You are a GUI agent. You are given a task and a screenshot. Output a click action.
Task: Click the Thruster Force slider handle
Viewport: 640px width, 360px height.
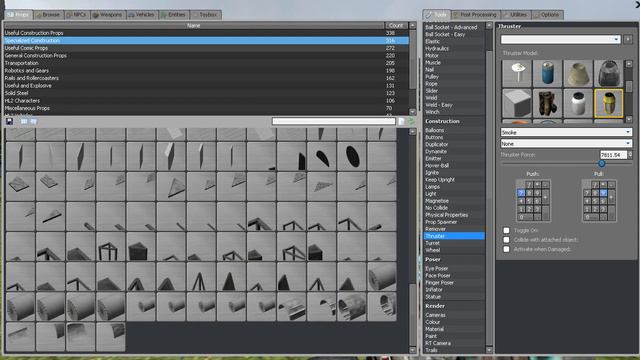pos(602,164)
